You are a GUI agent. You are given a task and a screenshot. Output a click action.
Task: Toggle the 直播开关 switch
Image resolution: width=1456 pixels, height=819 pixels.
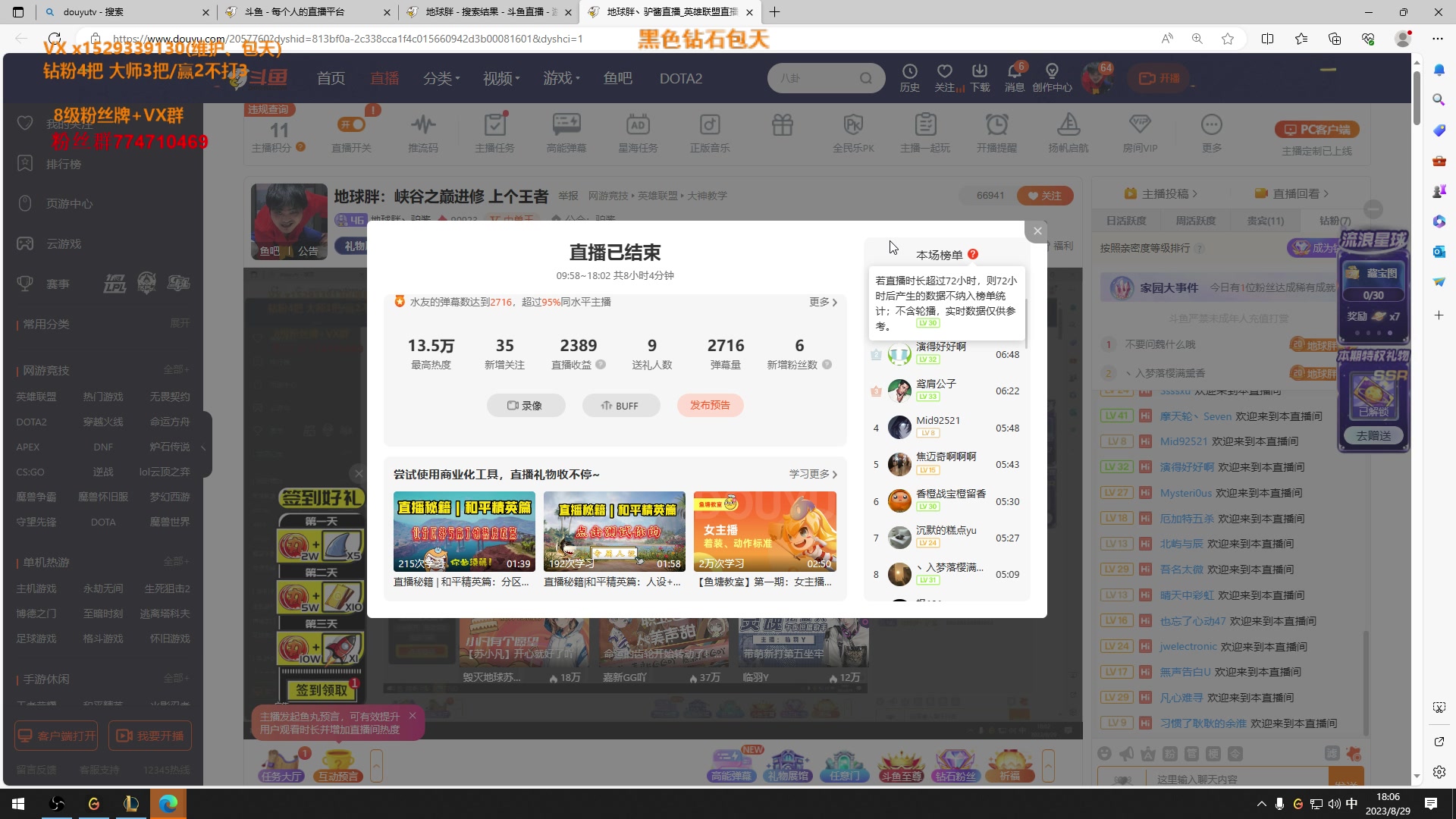click(x=351, y=124)
